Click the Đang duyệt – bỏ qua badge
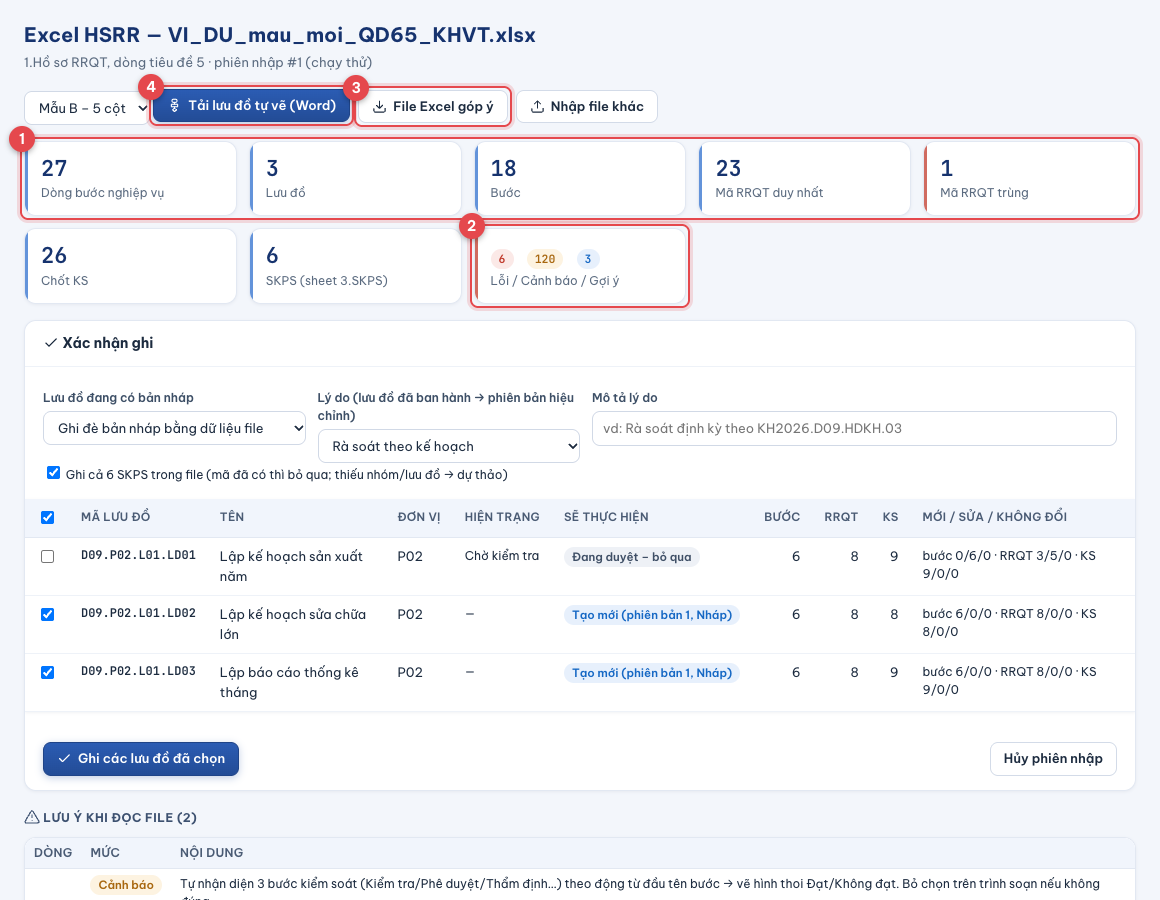Viewport: 1160px width, 900px height. point(632,557)
